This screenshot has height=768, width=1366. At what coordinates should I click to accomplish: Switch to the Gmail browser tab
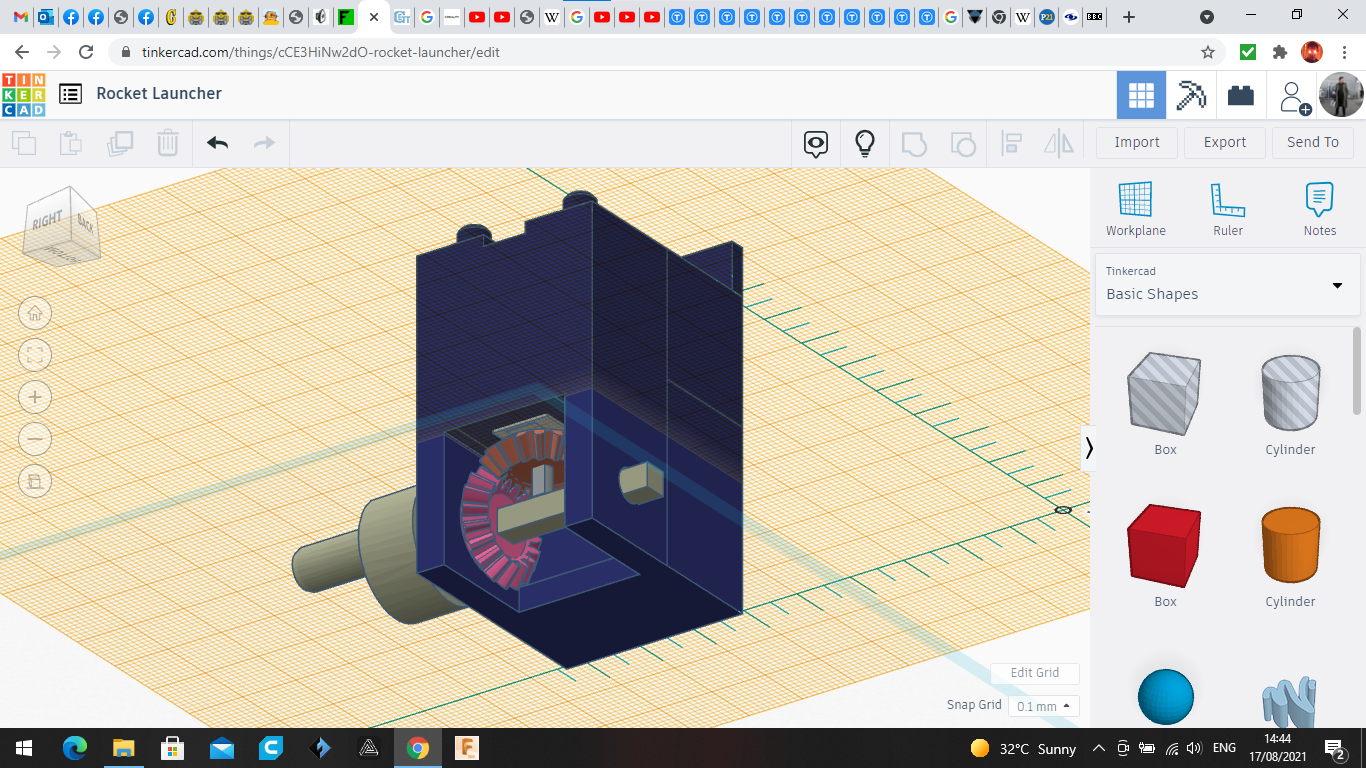point(21,17)
